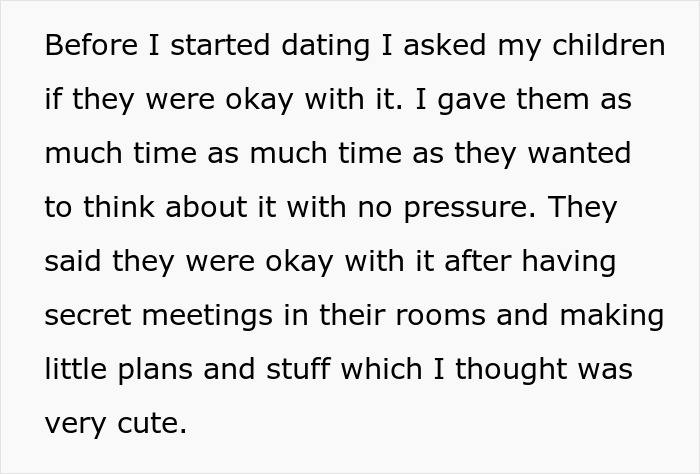
Task: Click the word "said" in the fifth line
Action: click(x=73, y=262)
